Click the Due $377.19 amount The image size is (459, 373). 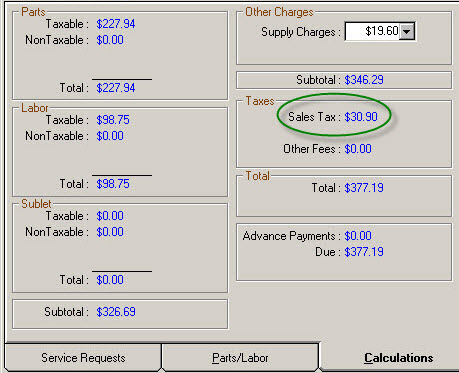click(364, 252)
